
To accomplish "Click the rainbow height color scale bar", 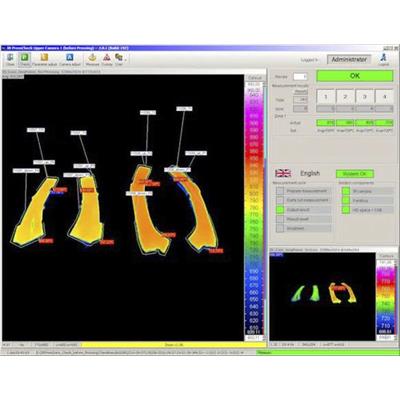I will [254, 208].
